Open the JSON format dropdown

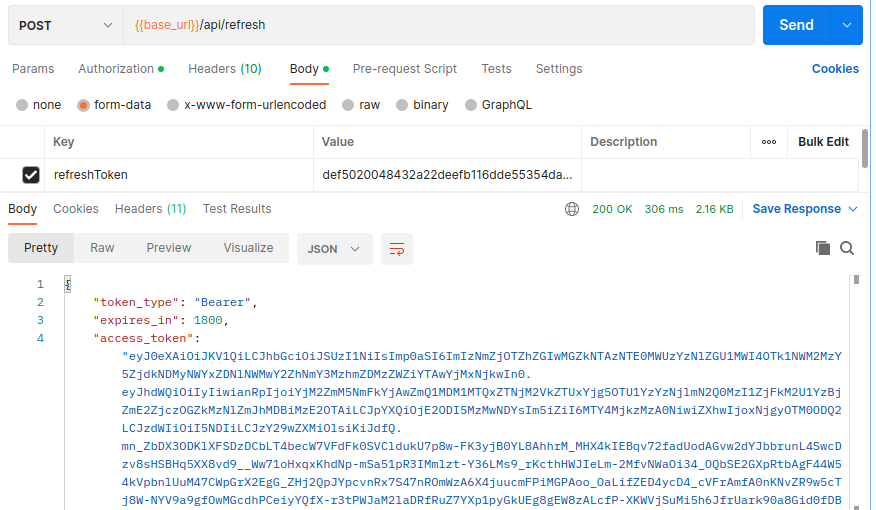[334, 249]
